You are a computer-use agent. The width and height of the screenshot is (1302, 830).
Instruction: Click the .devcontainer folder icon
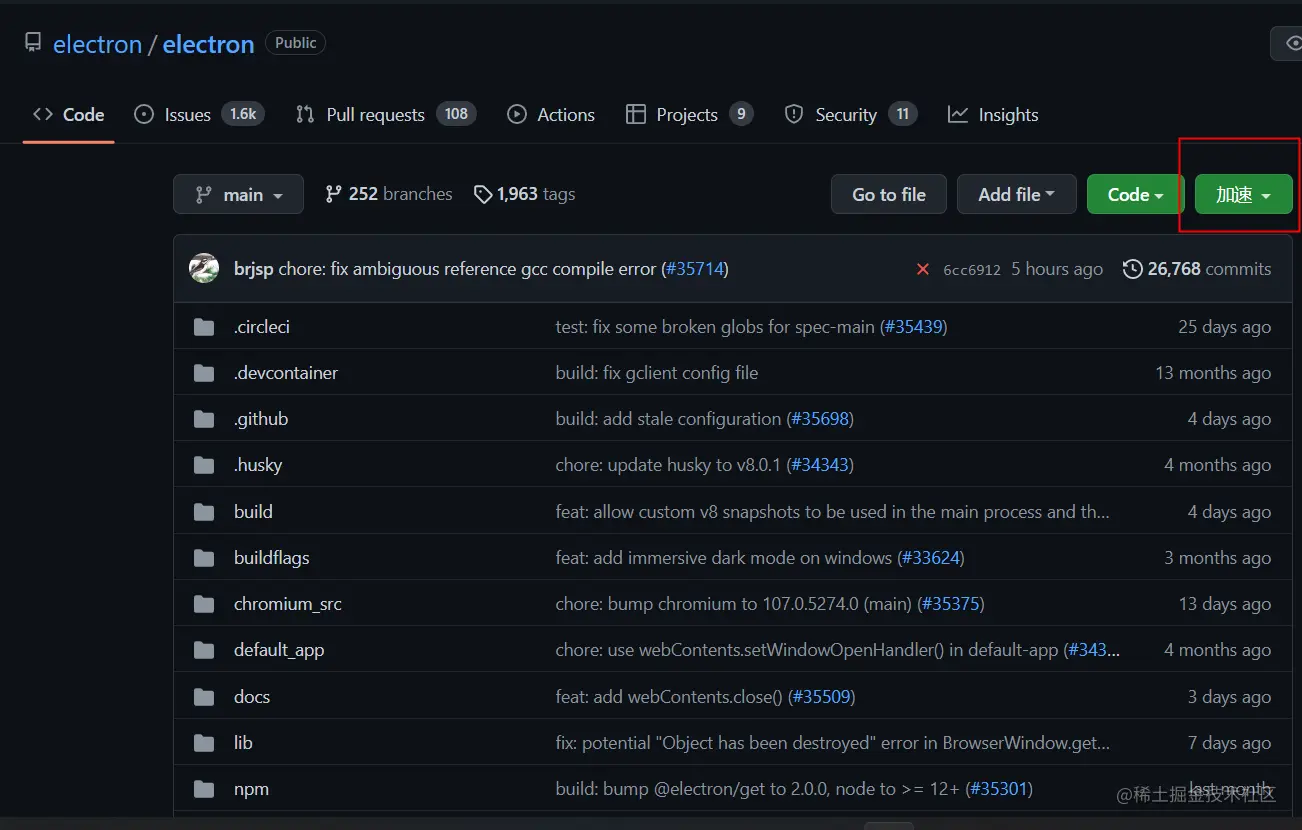pyautogui.click(x=204, y=373)
